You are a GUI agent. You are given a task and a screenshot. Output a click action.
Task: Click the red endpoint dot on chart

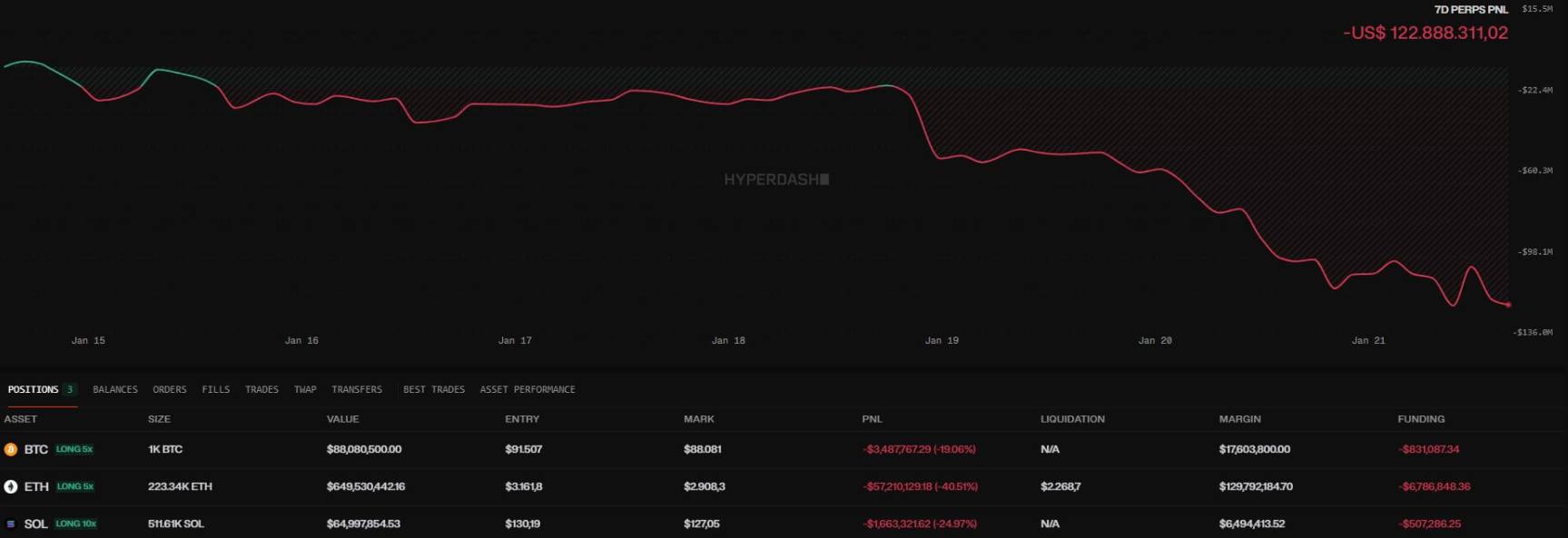coord(1508,305)
